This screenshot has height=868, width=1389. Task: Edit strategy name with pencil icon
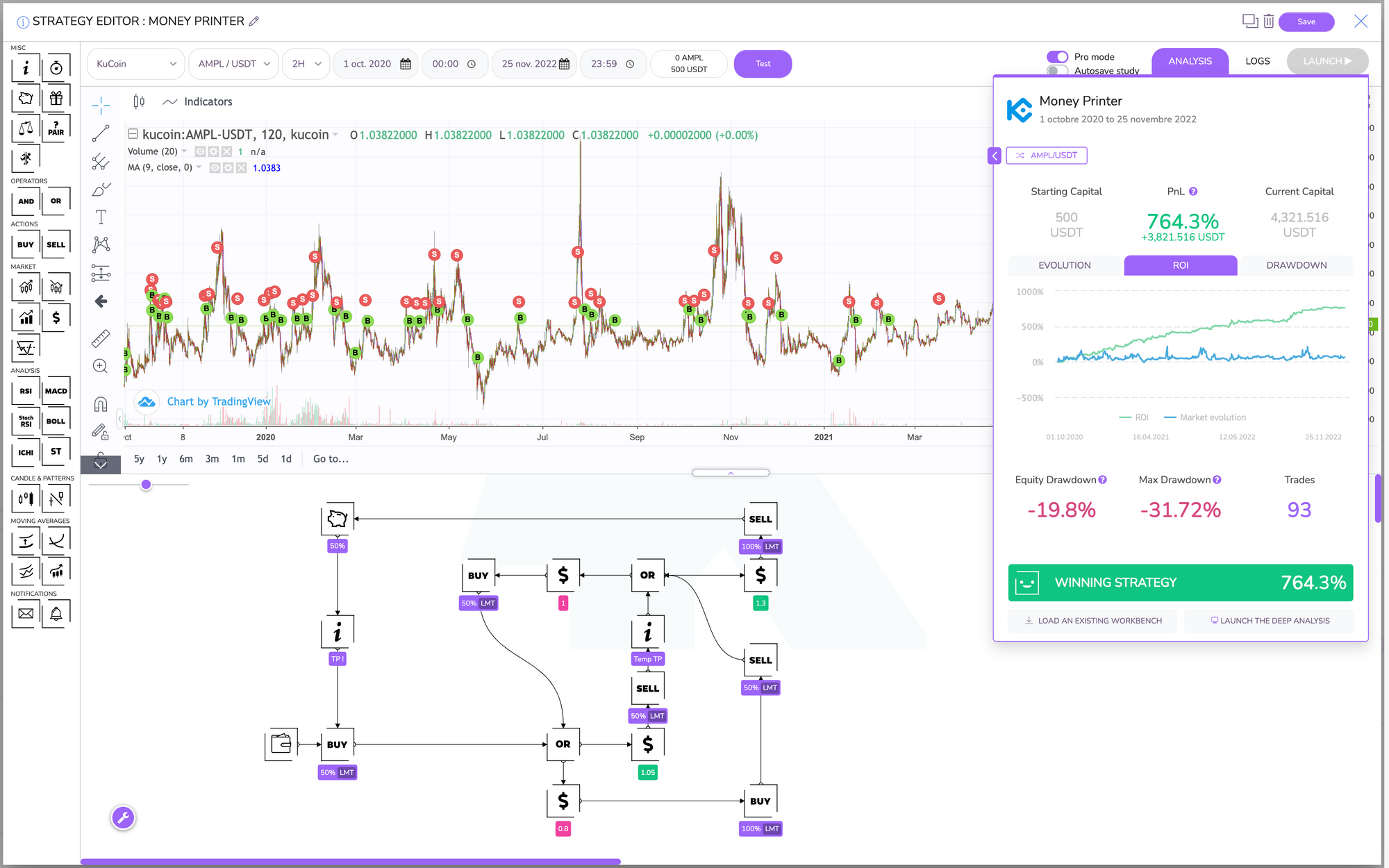coord(254,22)
